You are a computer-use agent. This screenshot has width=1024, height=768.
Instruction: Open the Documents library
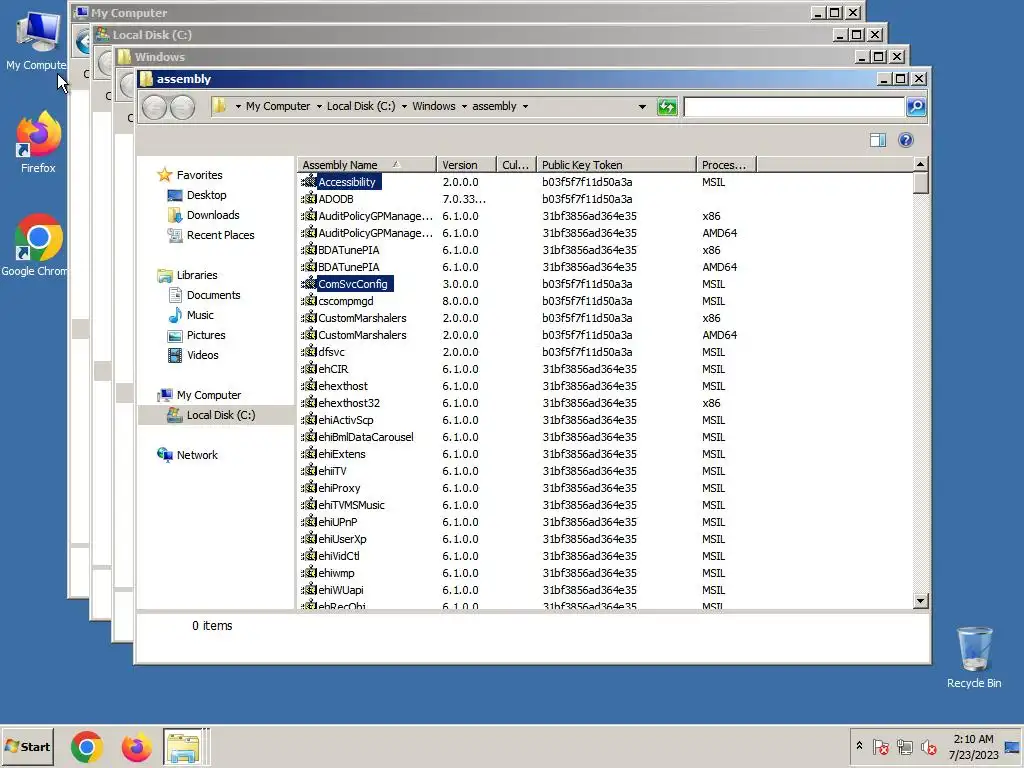click(x=213, y=295)
